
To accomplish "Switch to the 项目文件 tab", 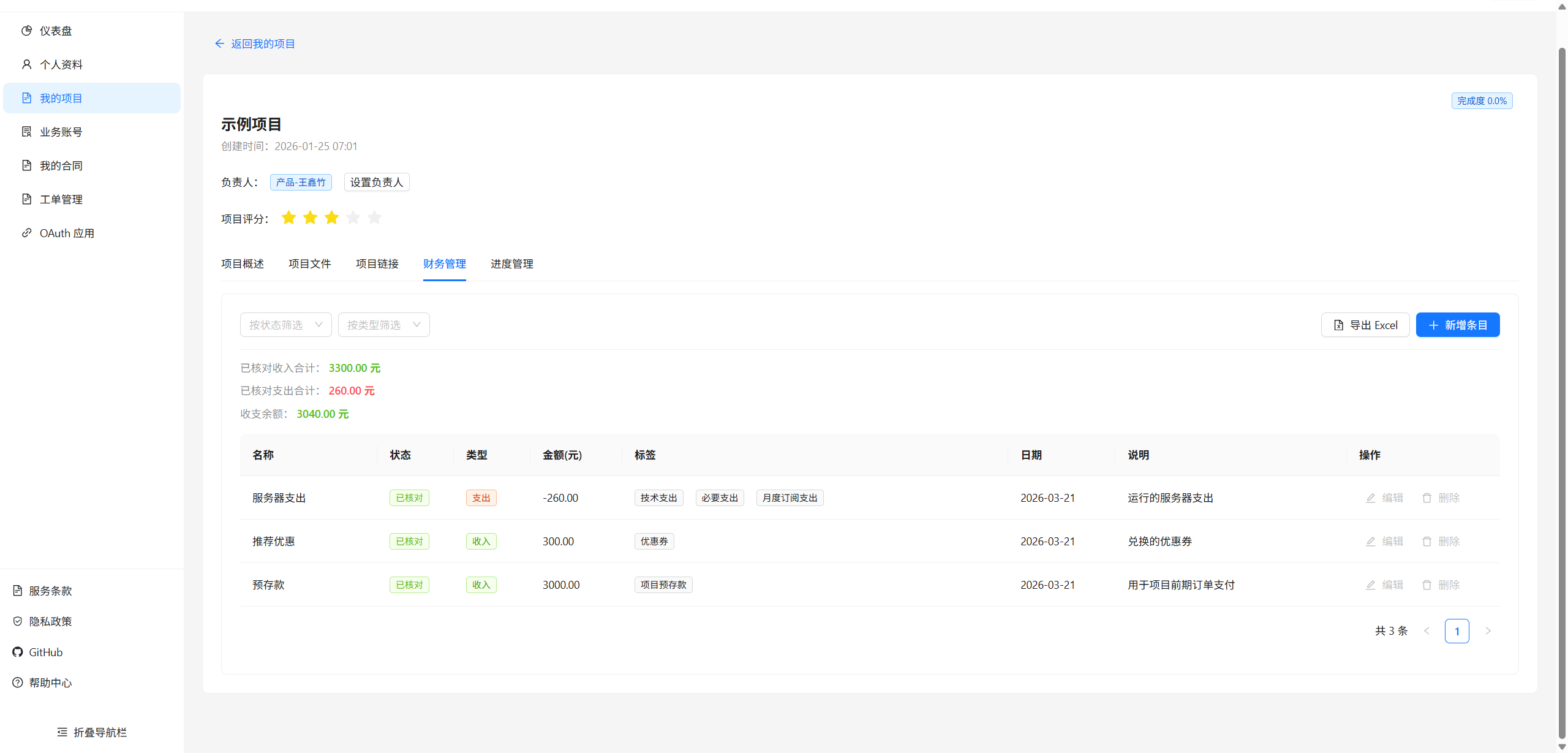I will pyautogui.click(x=309, y=264).
